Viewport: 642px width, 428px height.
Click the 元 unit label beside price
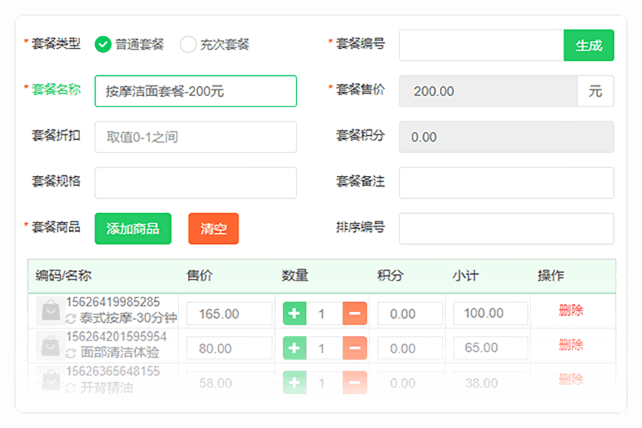click(595, 91)
